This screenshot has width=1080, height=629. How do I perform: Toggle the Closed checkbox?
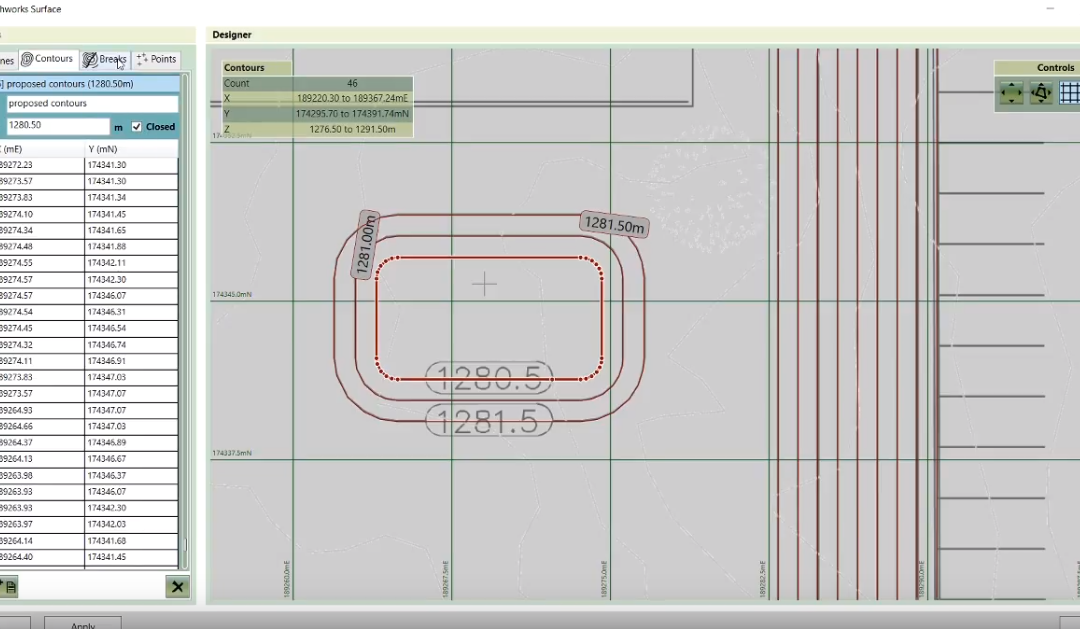136,127
